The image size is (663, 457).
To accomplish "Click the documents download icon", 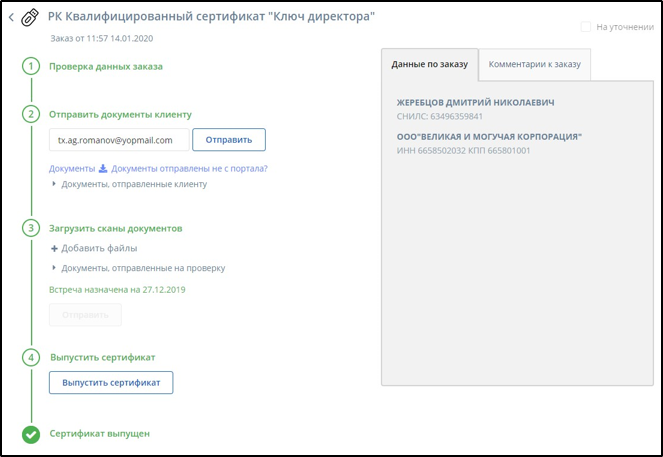I will pyautogui.click(x=102, y=168).
